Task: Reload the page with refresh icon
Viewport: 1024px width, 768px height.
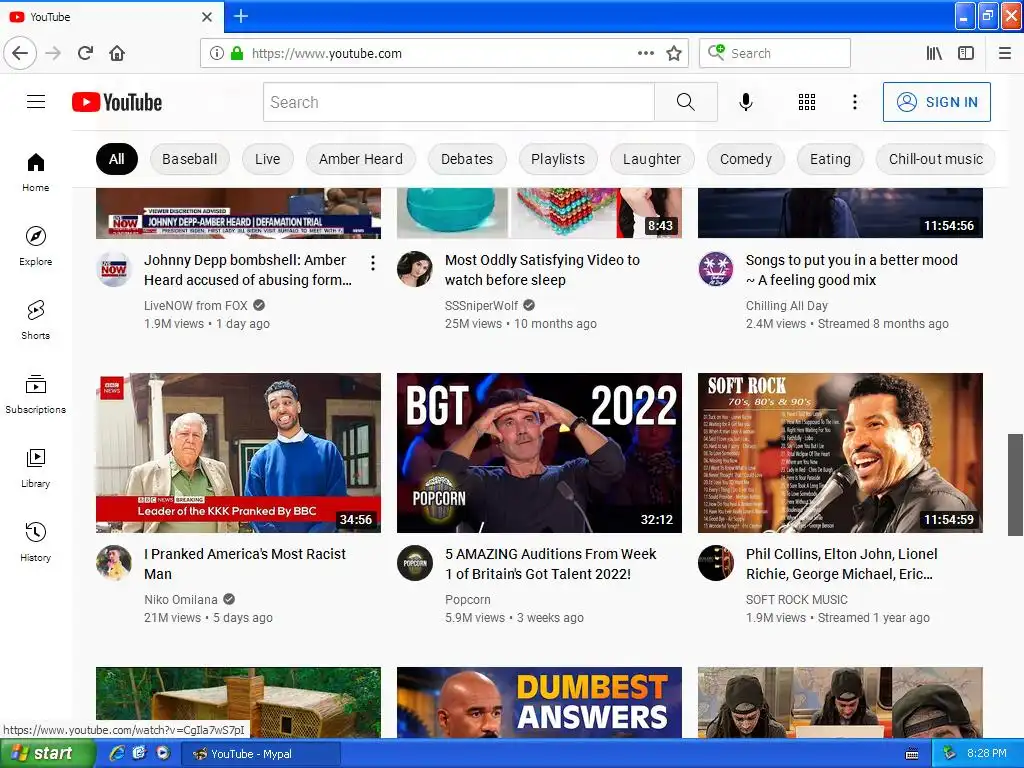Action: click(x=86, y=53)
